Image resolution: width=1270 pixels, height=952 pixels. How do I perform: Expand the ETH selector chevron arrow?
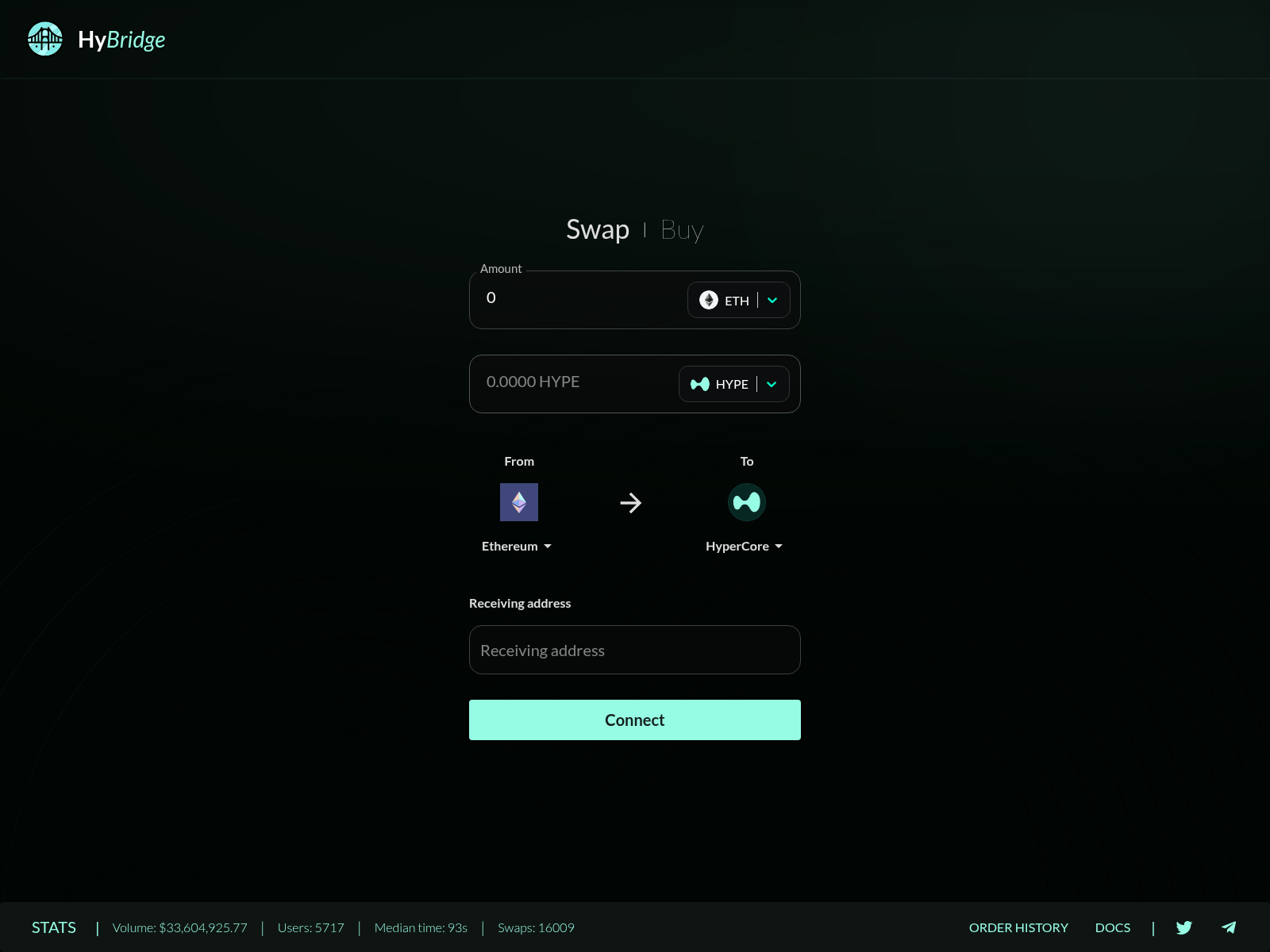772,300
